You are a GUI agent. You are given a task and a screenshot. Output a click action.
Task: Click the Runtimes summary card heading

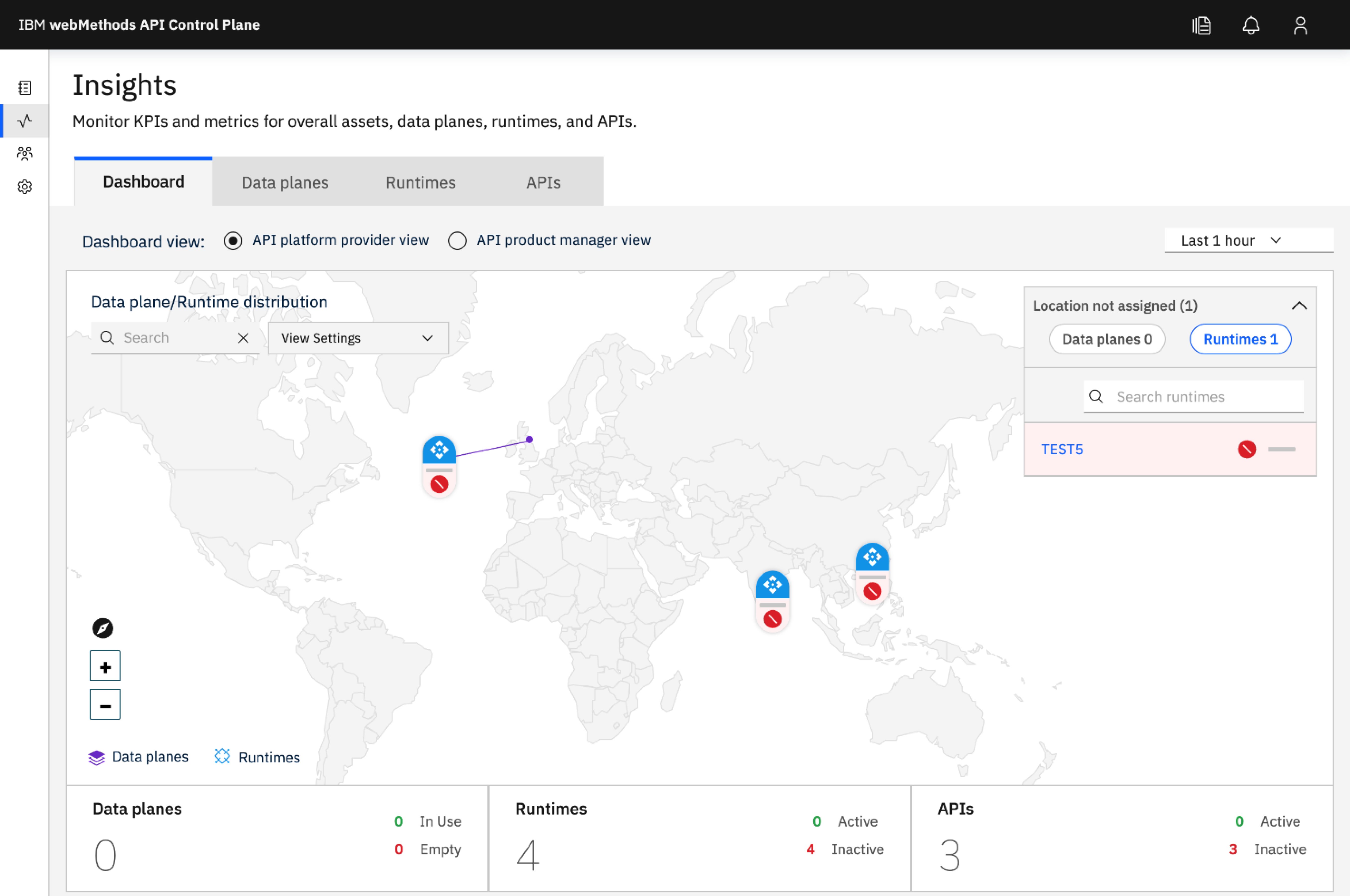tap(551, 809)
